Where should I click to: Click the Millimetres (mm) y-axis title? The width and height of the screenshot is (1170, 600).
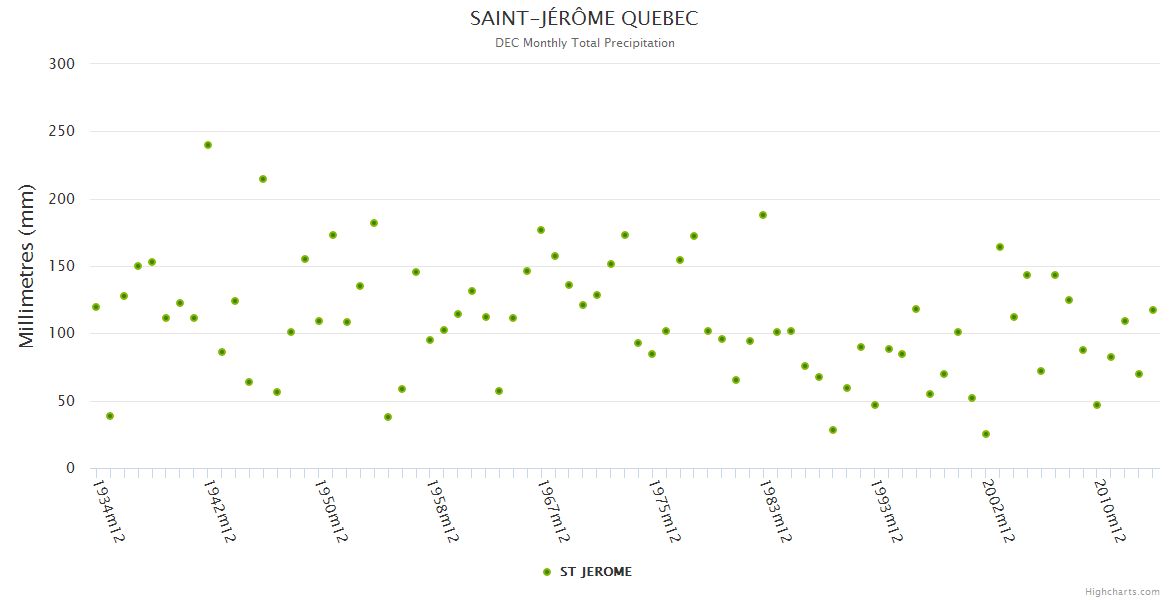(27, 266)
